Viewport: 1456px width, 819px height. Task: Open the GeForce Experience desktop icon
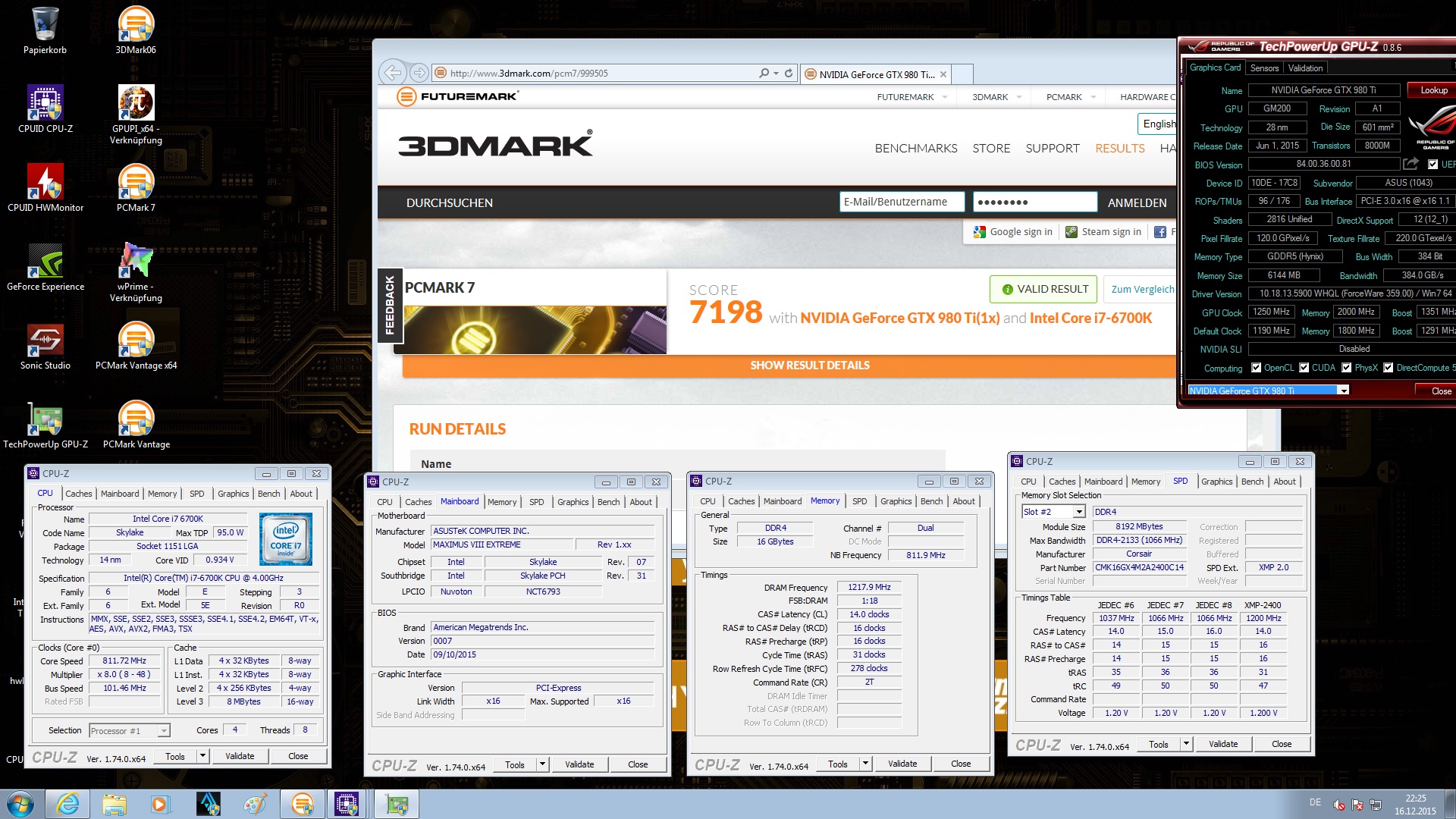click(45, 260)
